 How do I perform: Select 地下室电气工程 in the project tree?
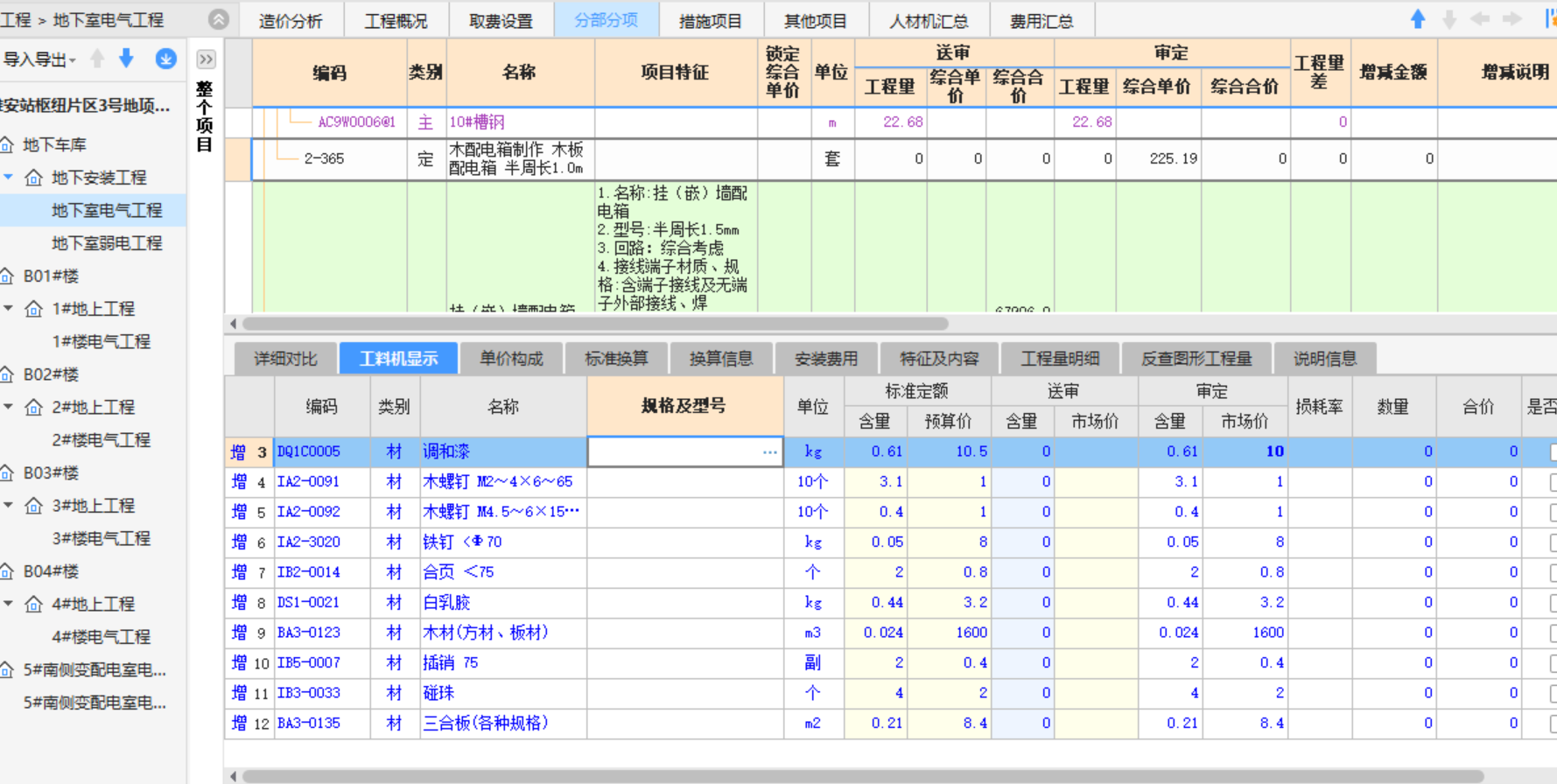107,210
